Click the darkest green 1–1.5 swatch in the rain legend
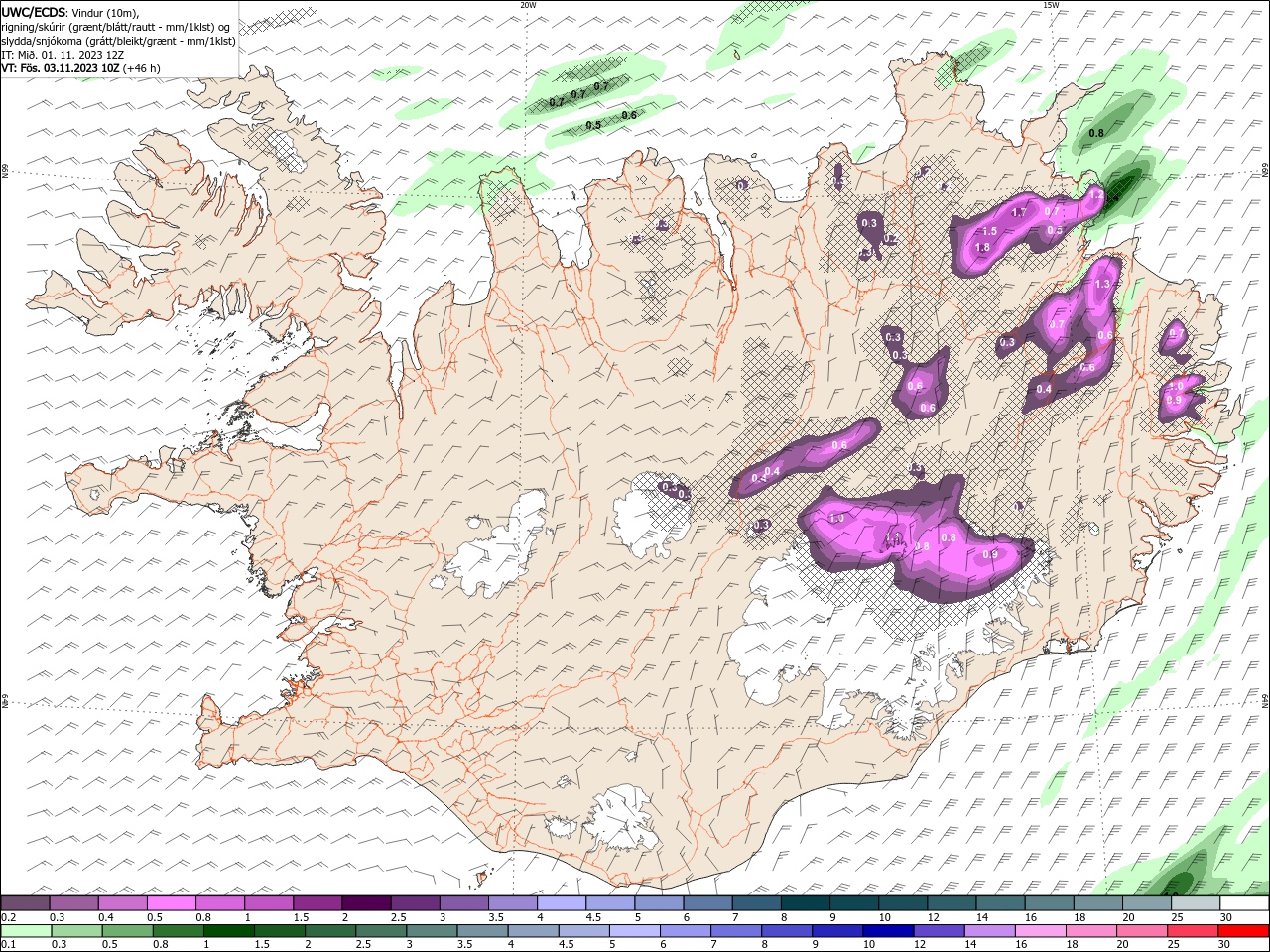 228,931
